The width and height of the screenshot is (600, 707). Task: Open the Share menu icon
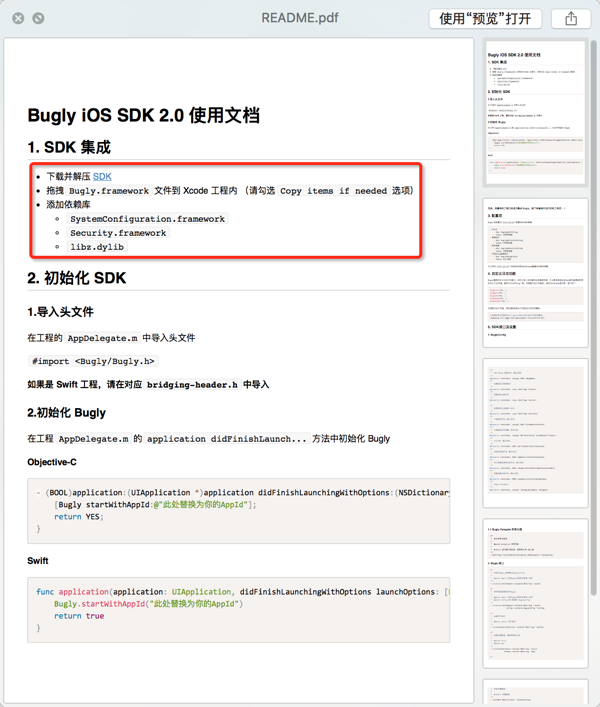point(571,18)
